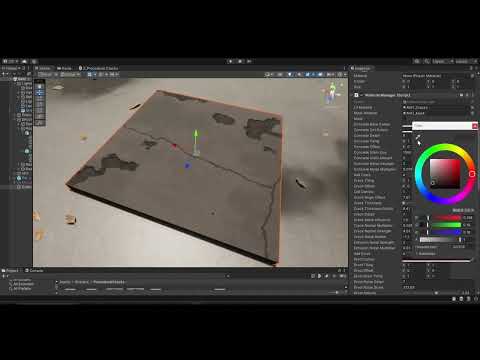The height and width of the screenshot is (360, 480).
Task: Click the last status bar icon at bottom right
Action: click(475, 299)
